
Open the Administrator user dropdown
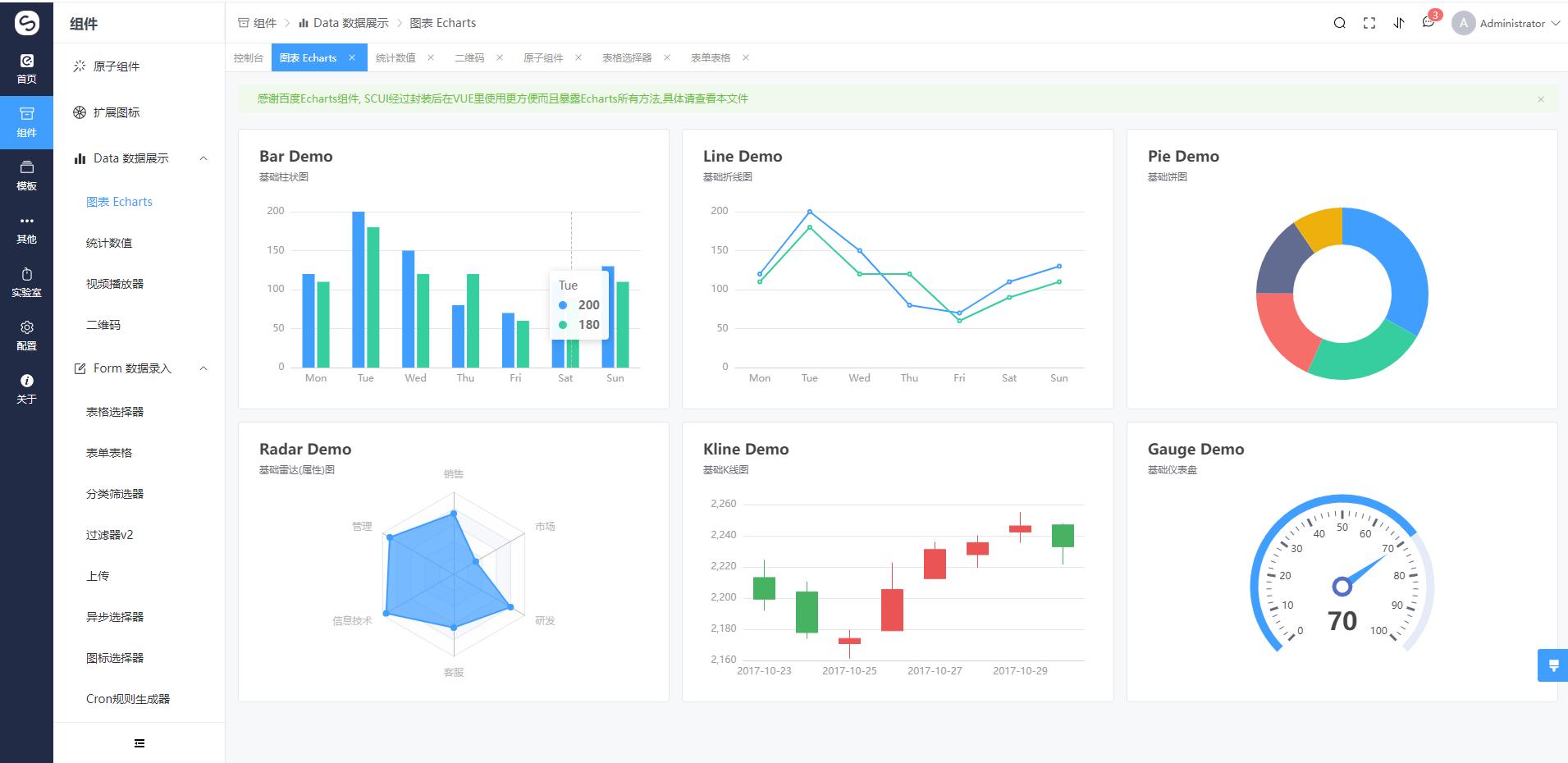pyautogui.click(x=1506, y=23)
